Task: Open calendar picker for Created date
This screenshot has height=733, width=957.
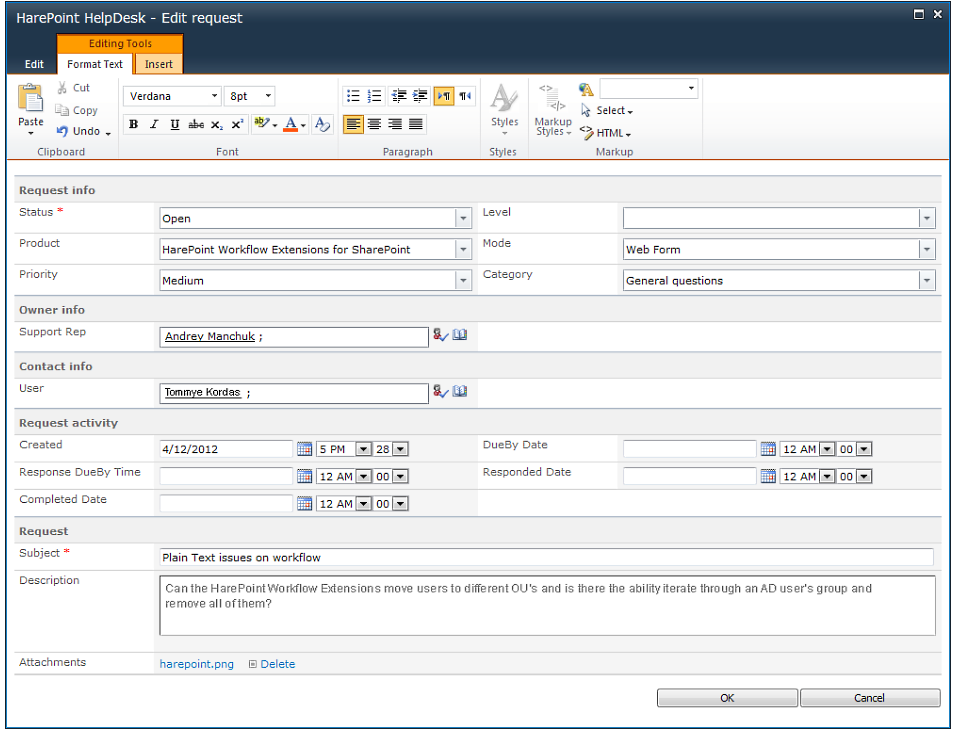Action: pyautogui.click(x=305, y=449)
